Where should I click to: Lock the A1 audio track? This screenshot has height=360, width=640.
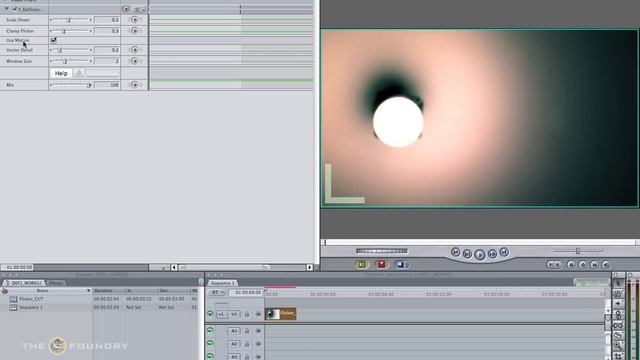247,331
